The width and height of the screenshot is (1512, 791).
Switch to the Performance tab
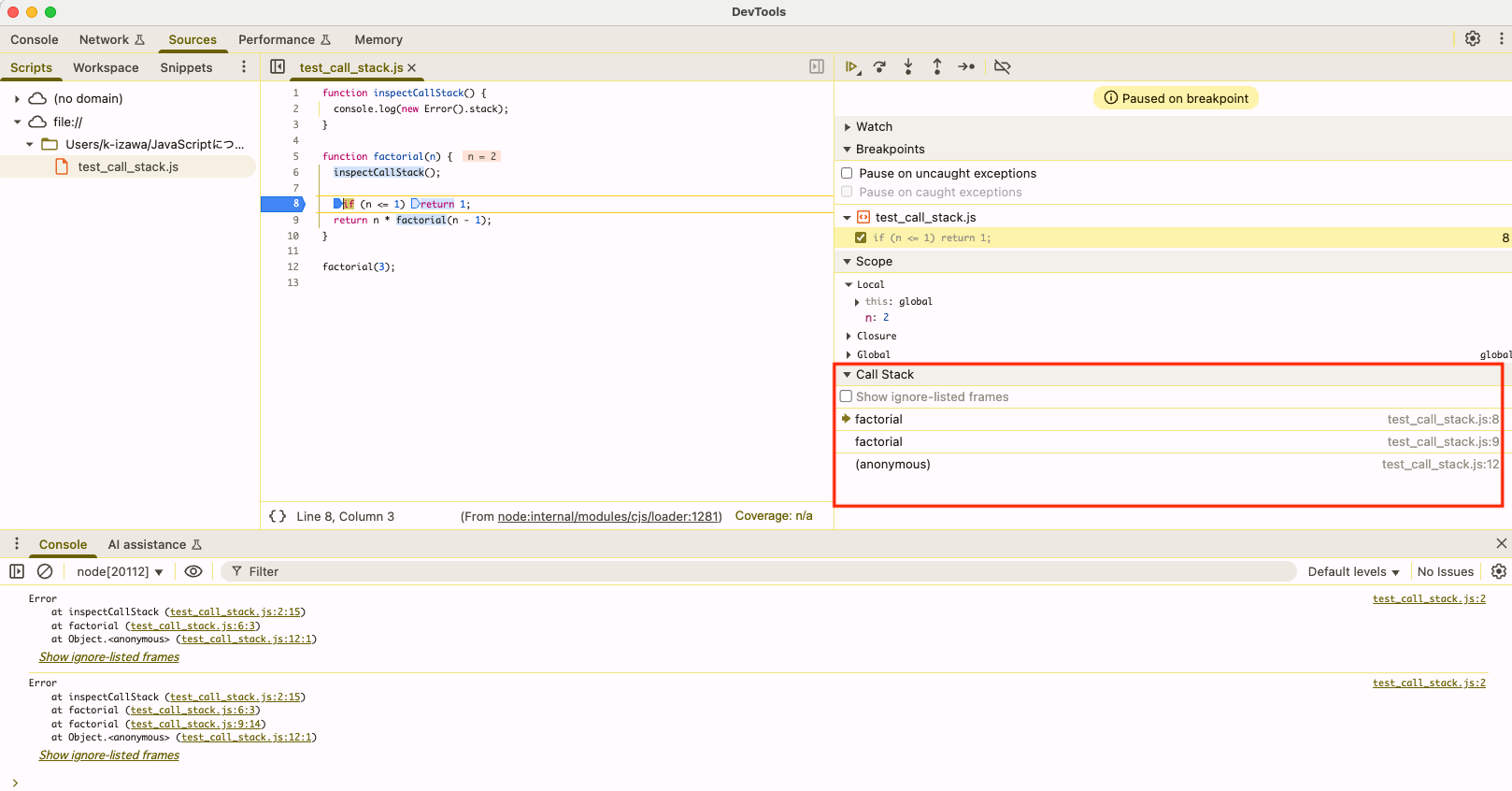click(285, 39)
